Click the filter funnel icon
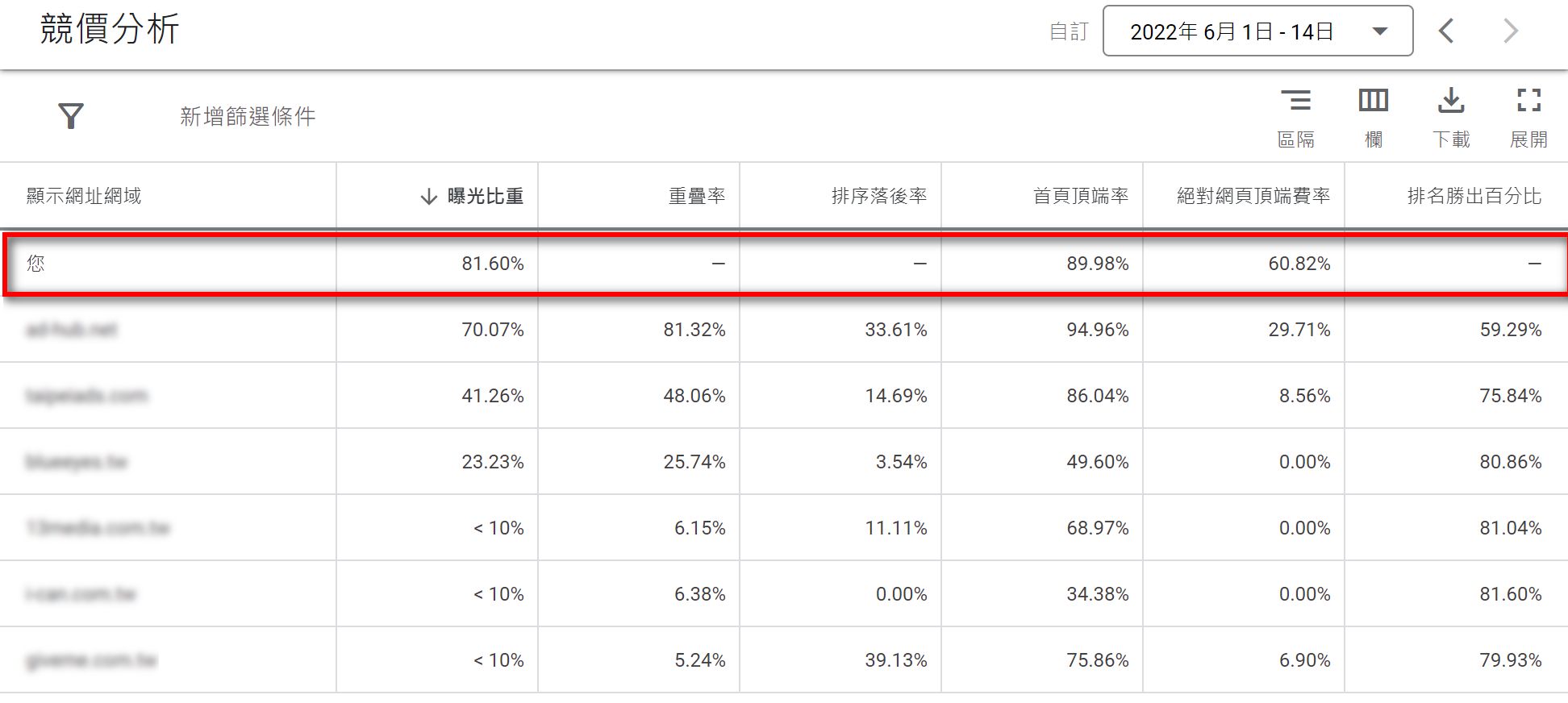Viewport: 1568px width, 703px height. [71, 116]
